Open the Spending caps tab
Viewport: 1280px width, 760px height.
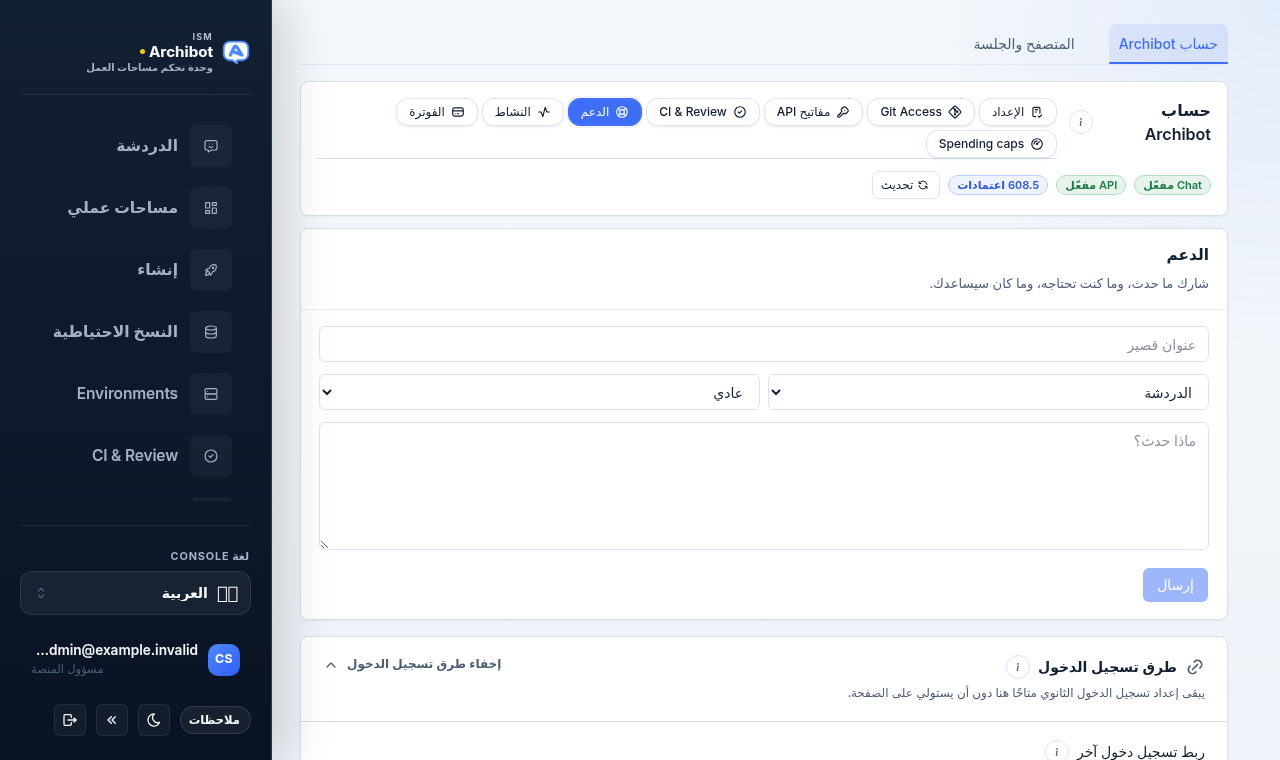[x=991, y=144]
